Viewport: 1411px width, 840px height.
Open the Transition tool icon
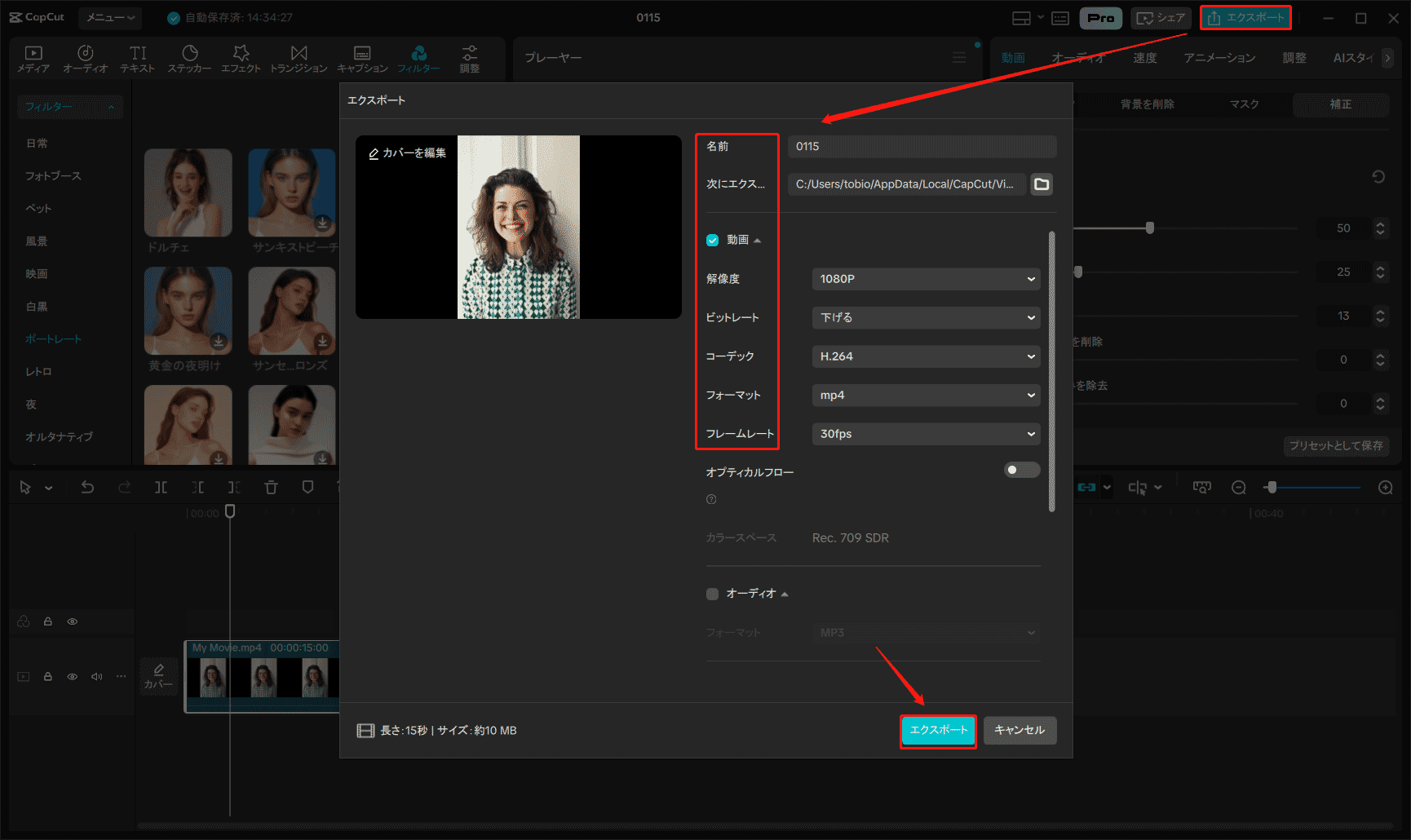(299, 59)
